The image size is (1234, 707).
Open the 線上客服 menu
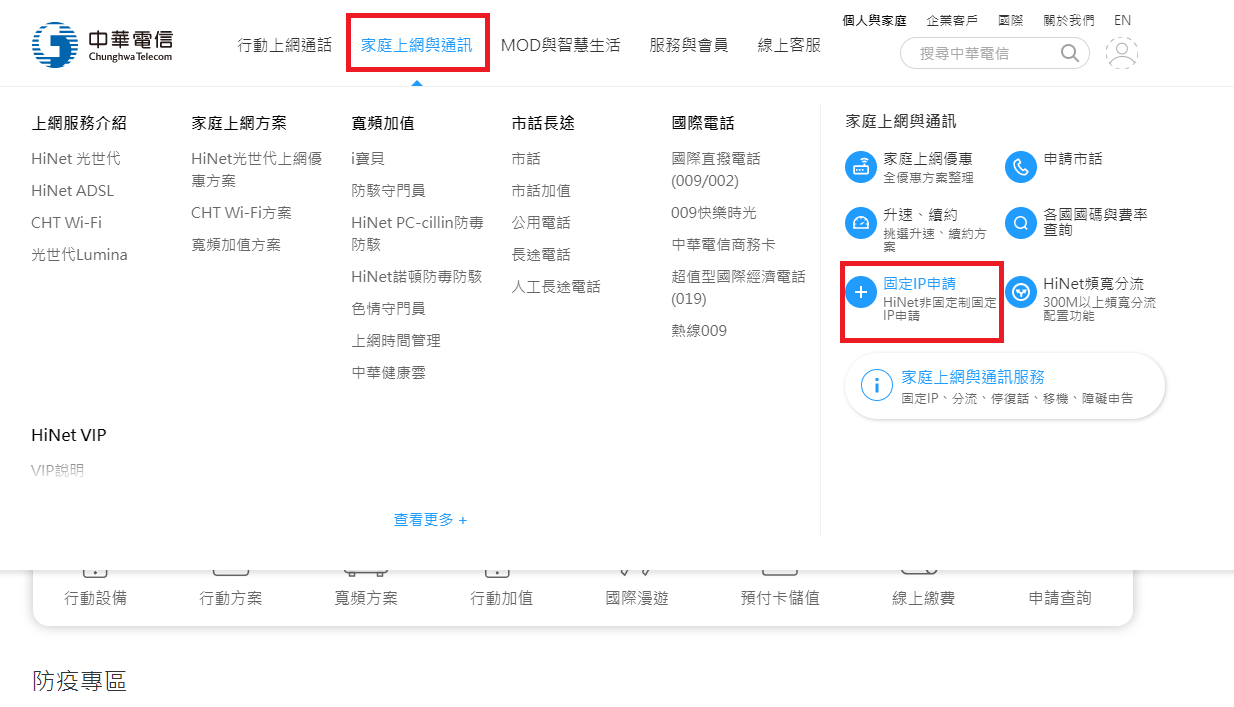point(789,45)
